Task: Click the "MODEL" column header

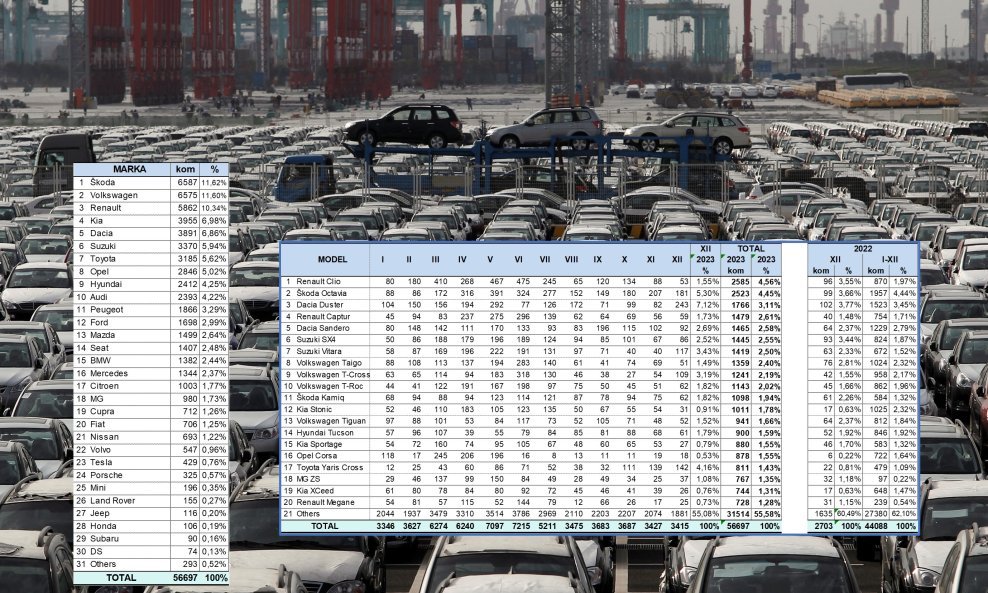Action: point(332,259)
